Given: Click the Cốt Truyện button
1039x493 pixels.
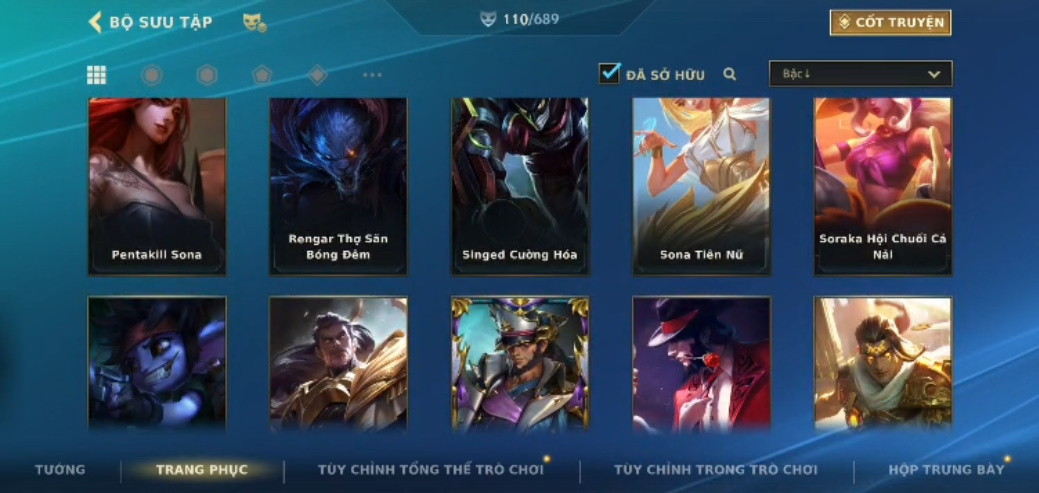Looking at the screenshot, I should [x=891, y=23].
